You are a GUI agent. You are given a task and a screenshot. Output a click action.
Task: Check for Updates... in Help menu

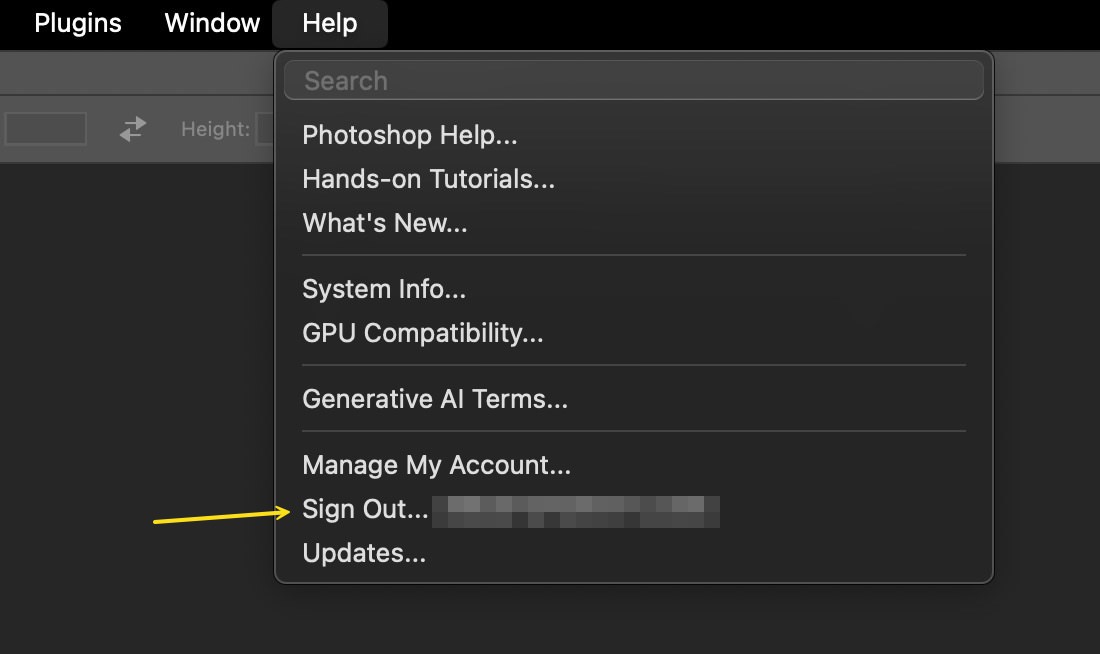(364, 553)
